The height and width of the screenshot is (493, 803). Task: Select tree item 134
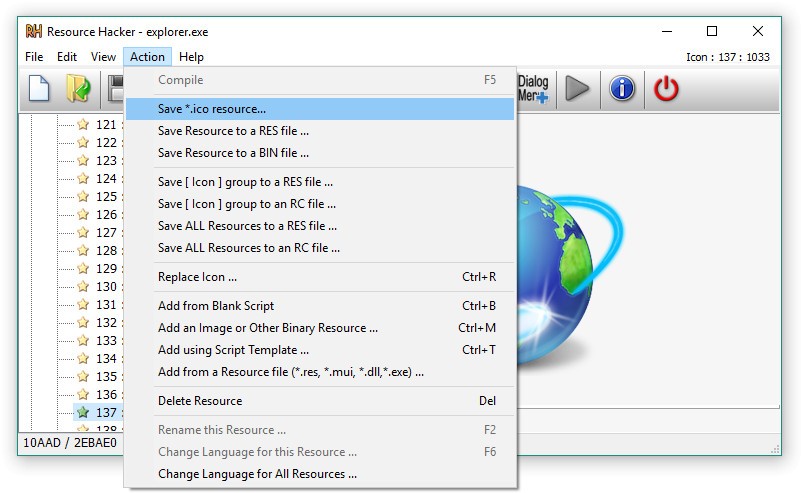click(107, 358)
